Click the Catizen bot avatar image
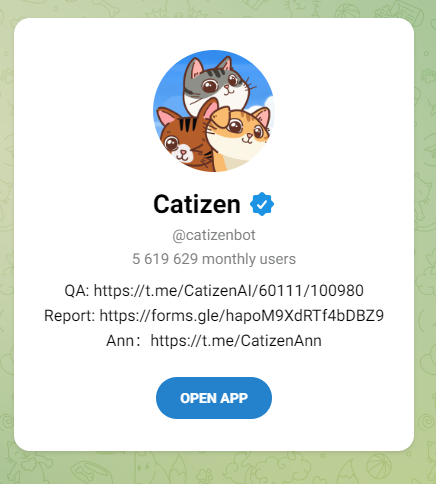Image resolution: width=436 pixels, height=484 pixels. click(x=214, y=111)
